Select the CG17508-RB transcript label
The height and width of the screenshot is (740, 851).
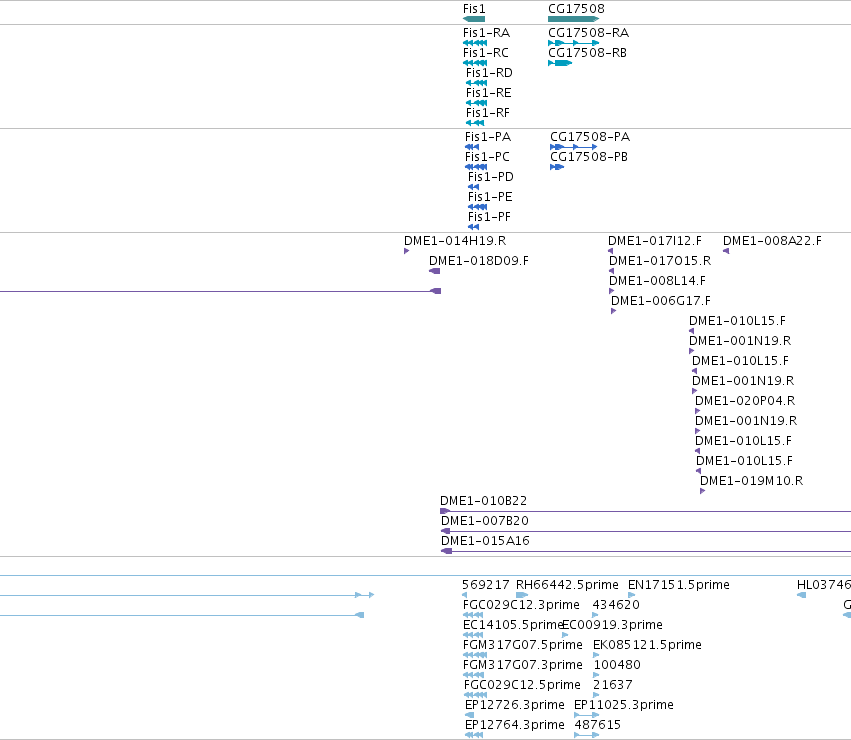[x=587, y=53]
